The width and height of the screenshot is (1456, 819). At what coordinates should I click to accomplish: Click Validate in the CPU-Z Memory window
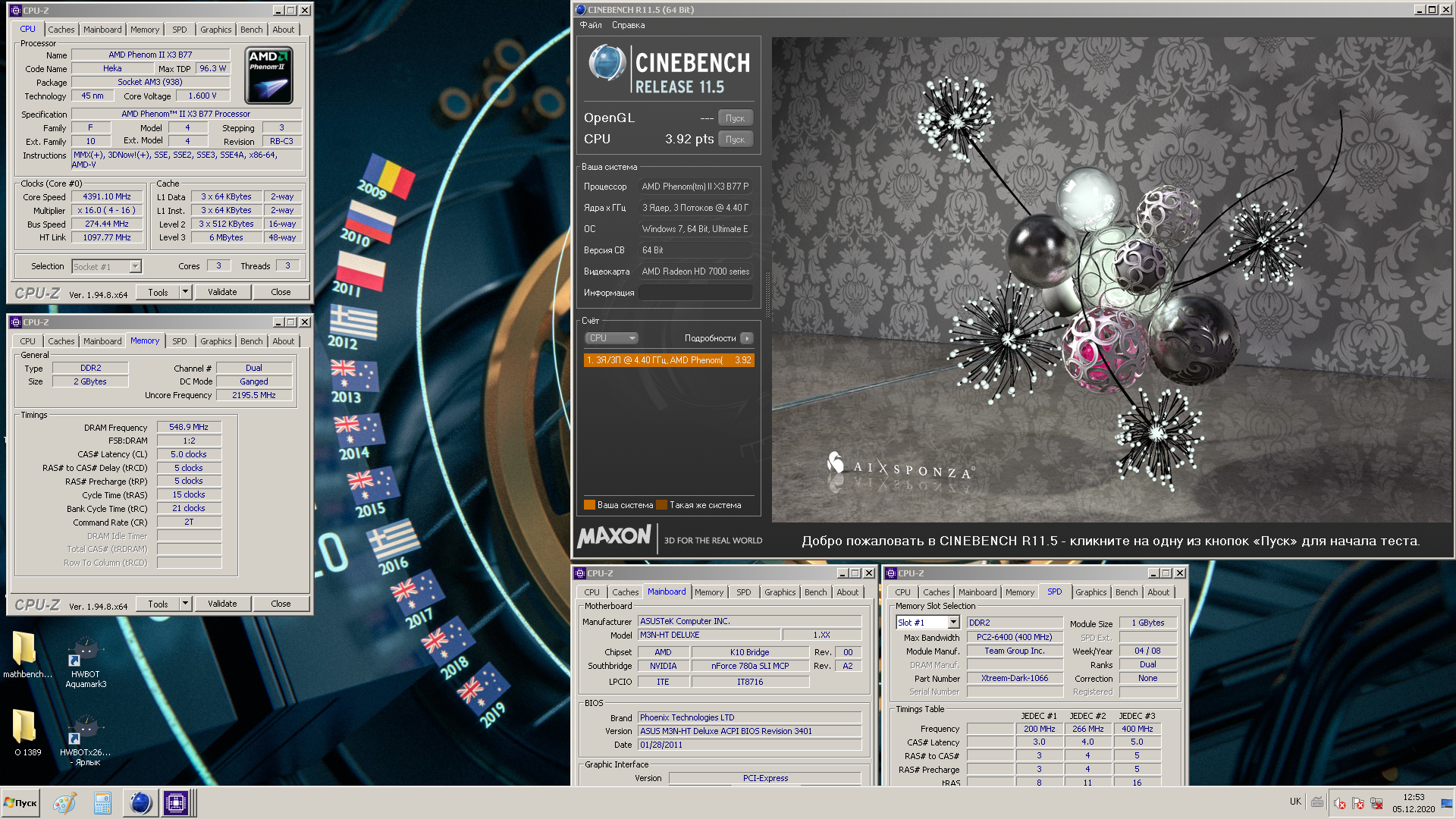coord(222,604)
